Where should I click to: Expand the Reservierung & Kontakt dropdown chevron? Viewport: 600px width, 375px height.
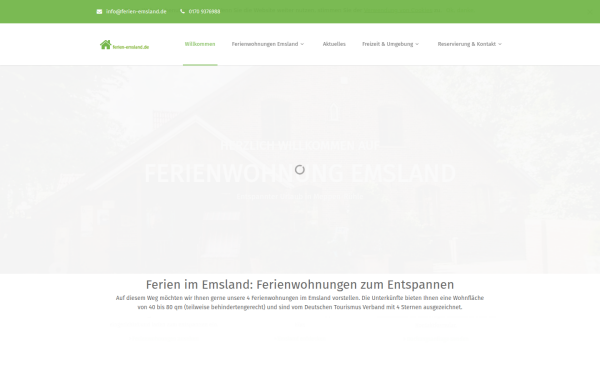click(x=500, y=44)
